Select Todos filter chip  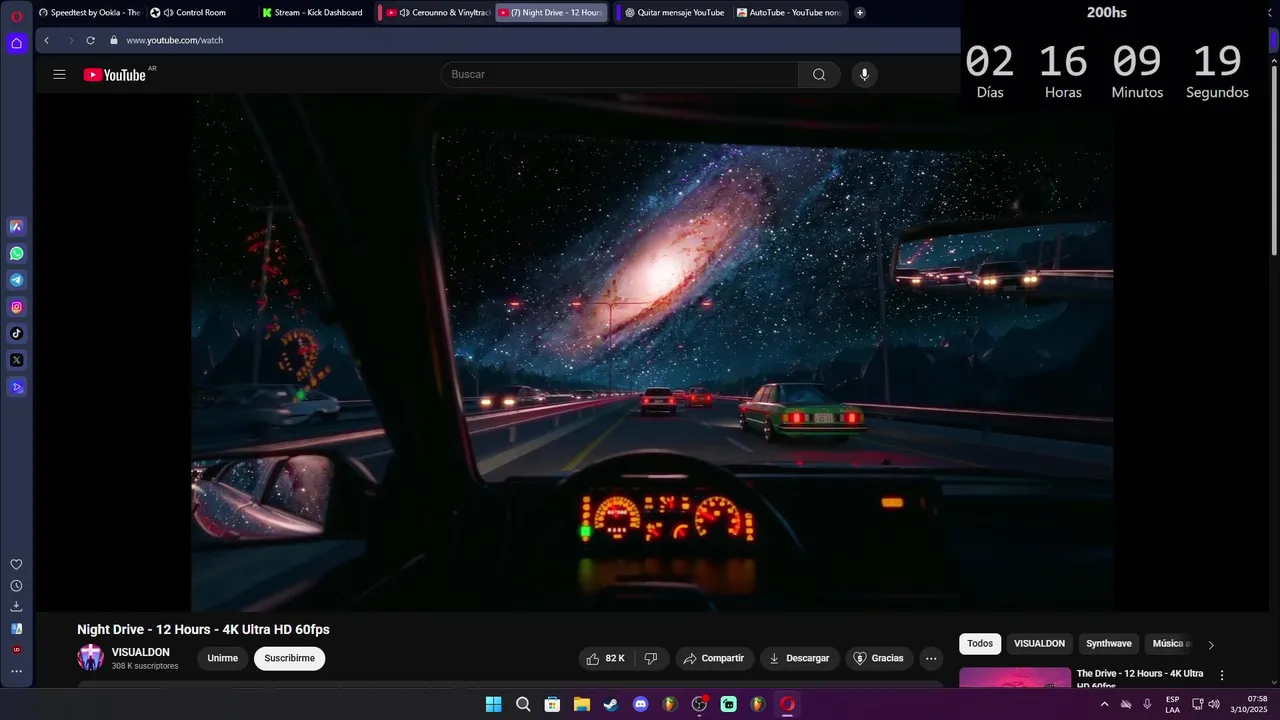tap(980, 644)
